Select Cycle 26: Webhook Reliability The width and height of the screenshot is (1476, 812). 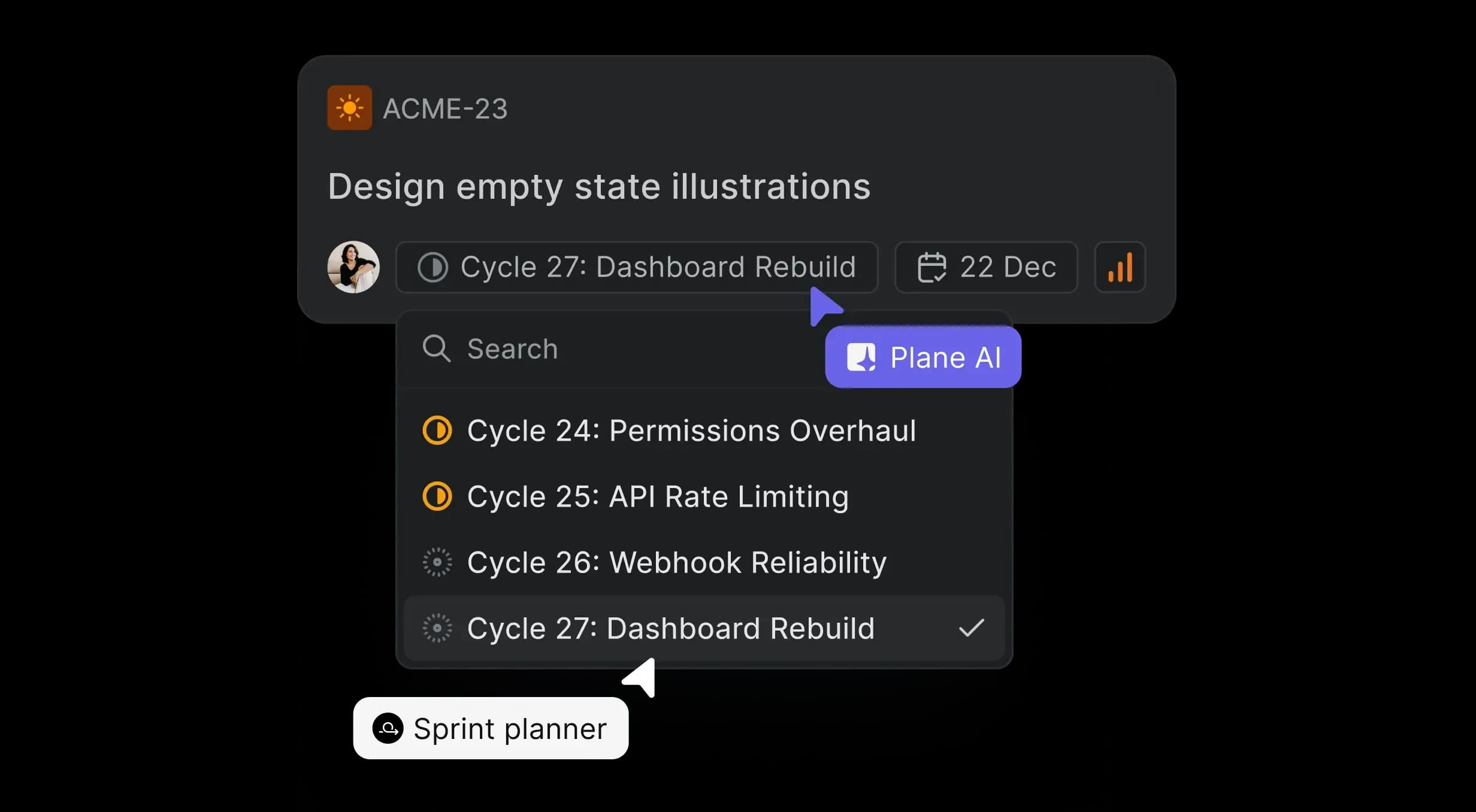click(x=676, y=562)
